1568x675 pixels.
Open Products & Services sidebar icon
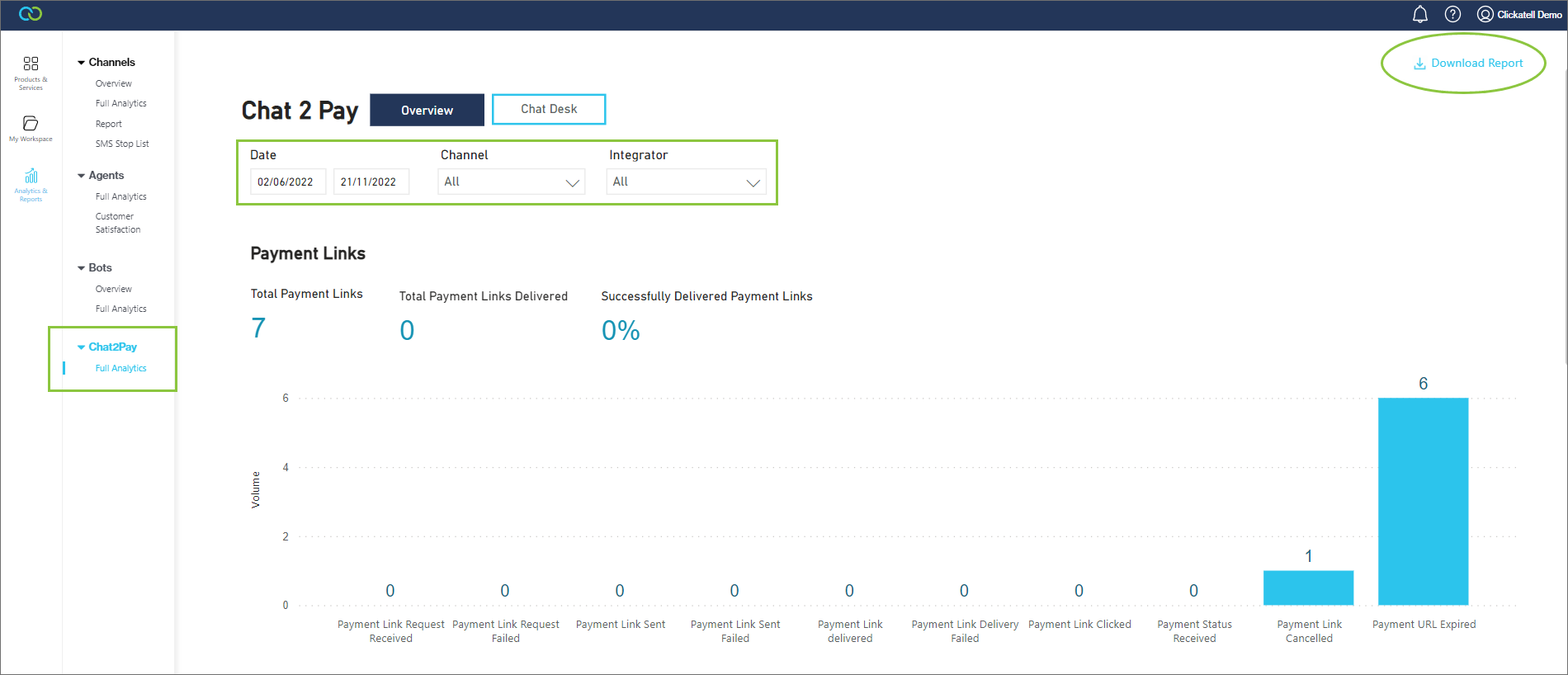[x=31, y=73]
